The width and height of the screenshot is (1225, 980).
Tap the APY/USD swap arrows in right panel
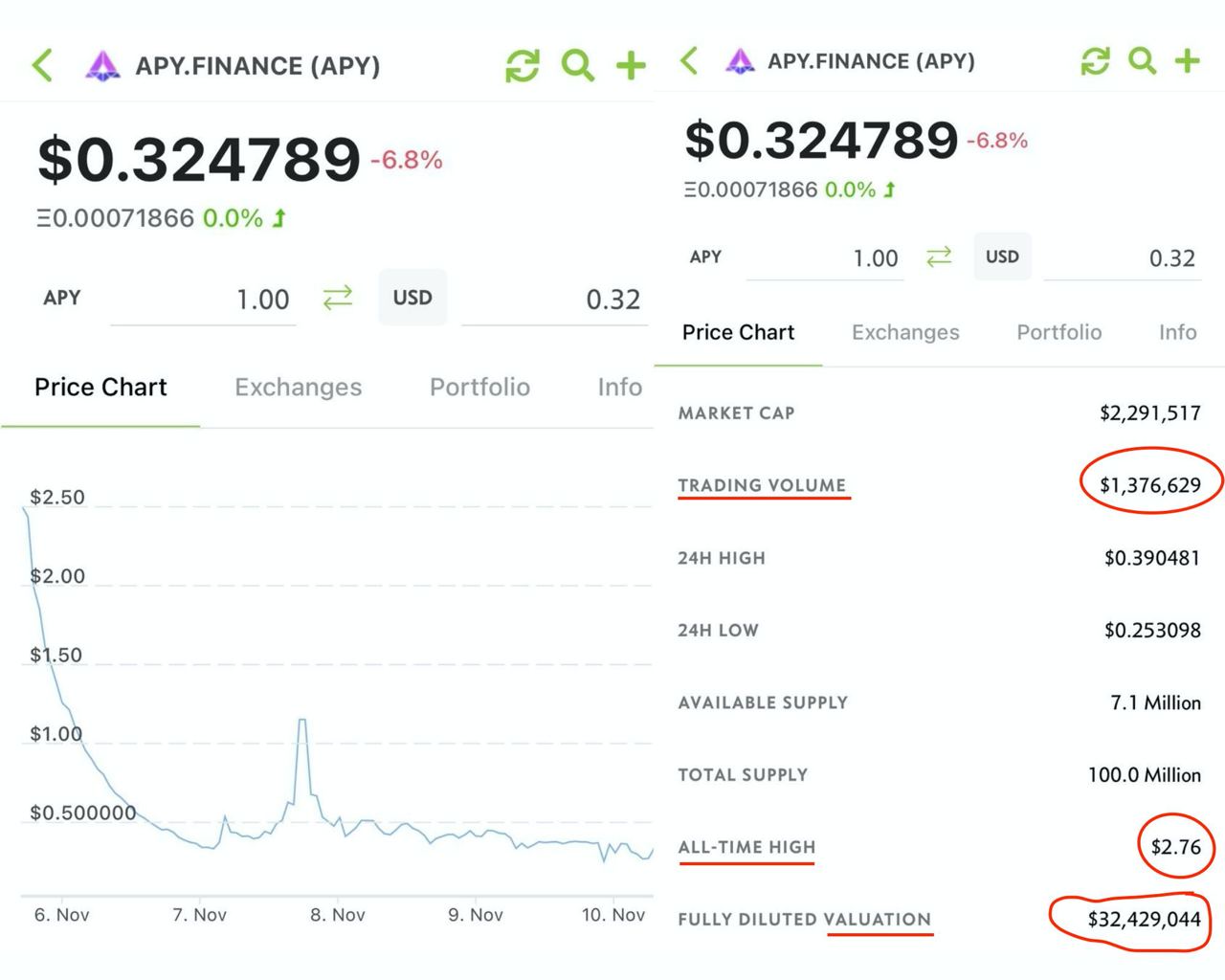pyautogui.click(x=939, y=256)
